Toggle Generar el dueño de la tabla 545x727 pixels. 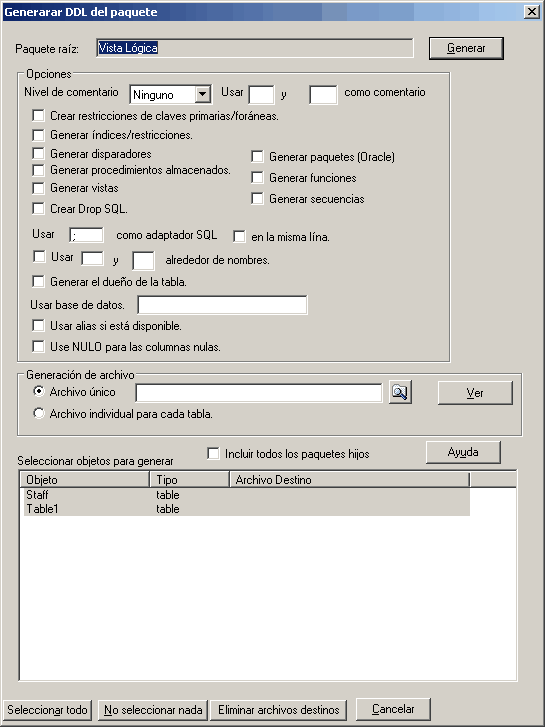coord(38,281)
